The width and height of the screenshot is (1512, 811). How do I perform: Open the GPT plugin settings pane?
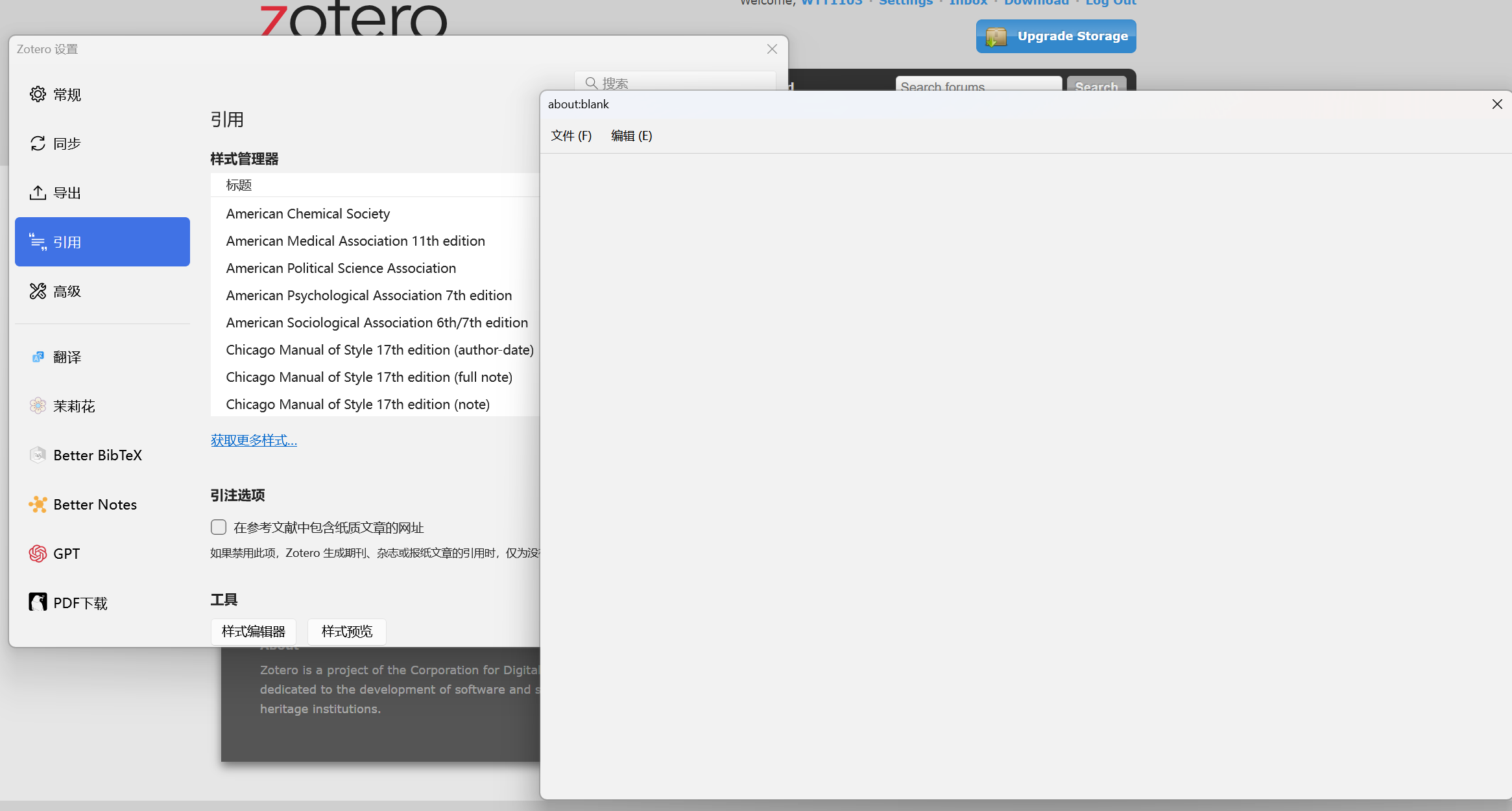point(102,554)
